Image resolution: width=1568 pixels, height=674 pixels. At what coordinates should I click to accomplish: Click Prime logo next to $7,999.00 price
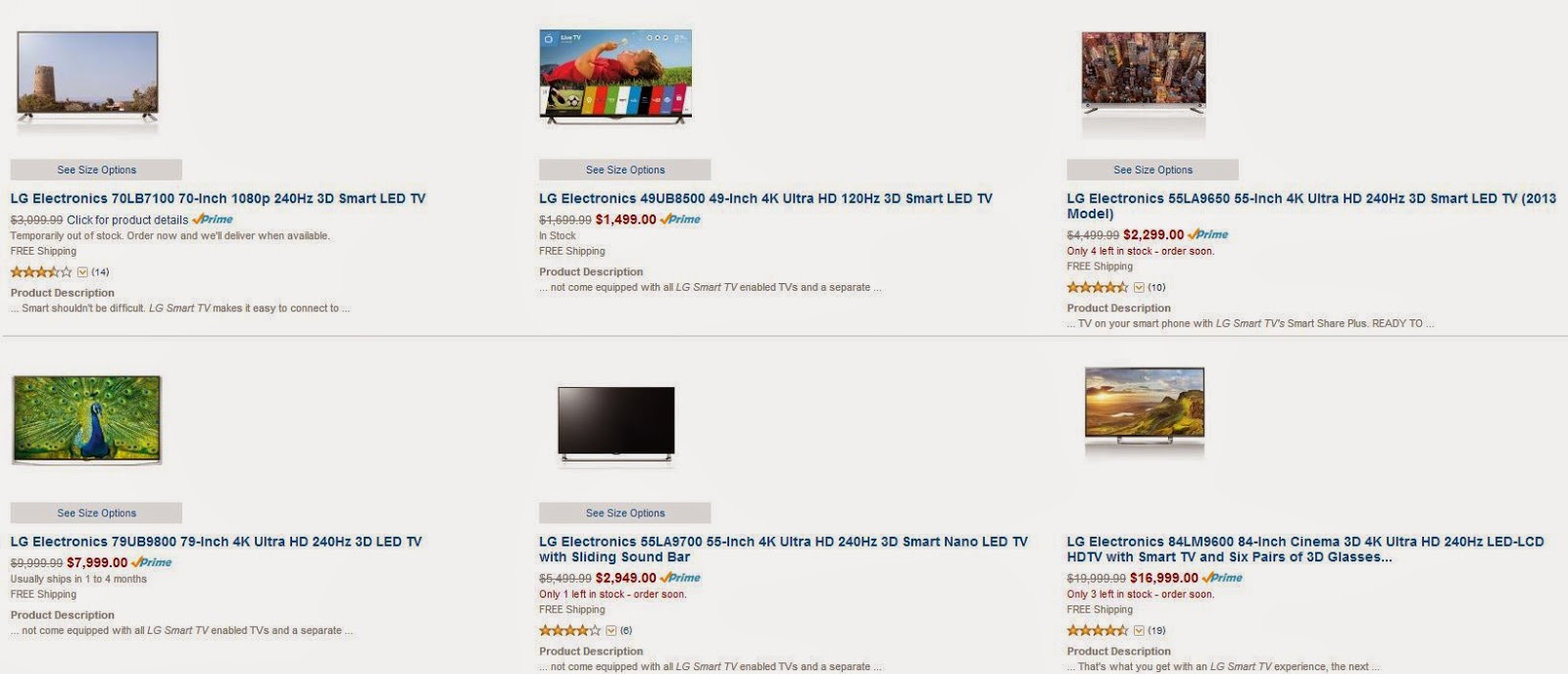[x=151, y=562]
